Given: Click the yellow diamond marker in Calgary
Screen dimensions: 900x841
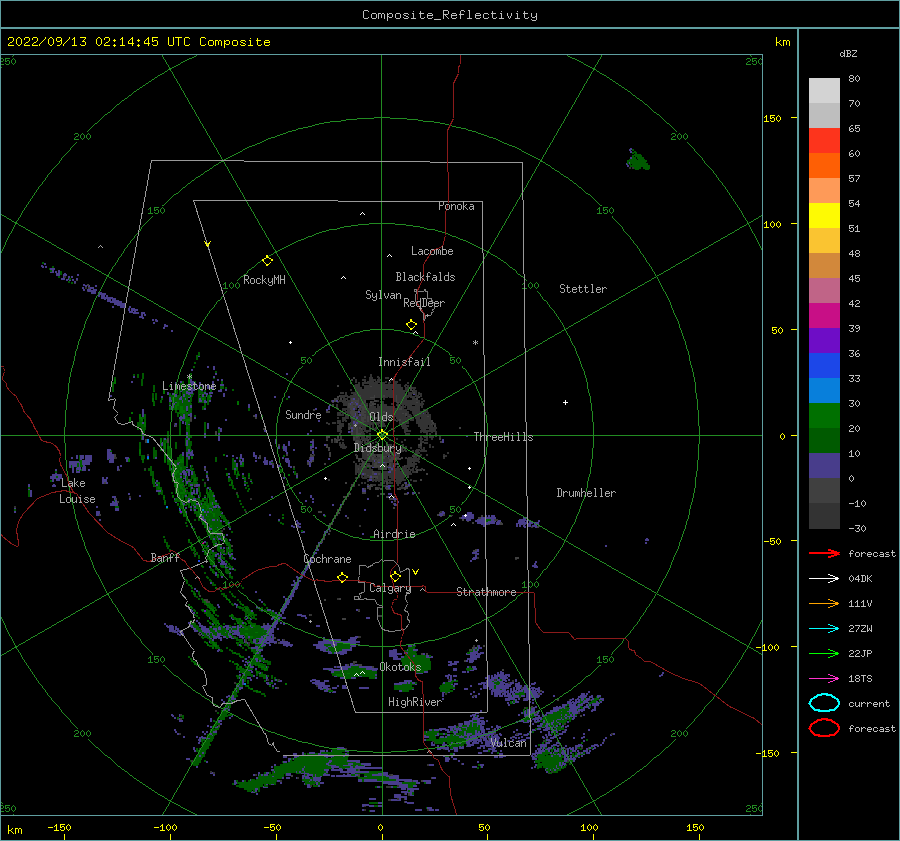Looking at the screenshot, I should [395, 576].
